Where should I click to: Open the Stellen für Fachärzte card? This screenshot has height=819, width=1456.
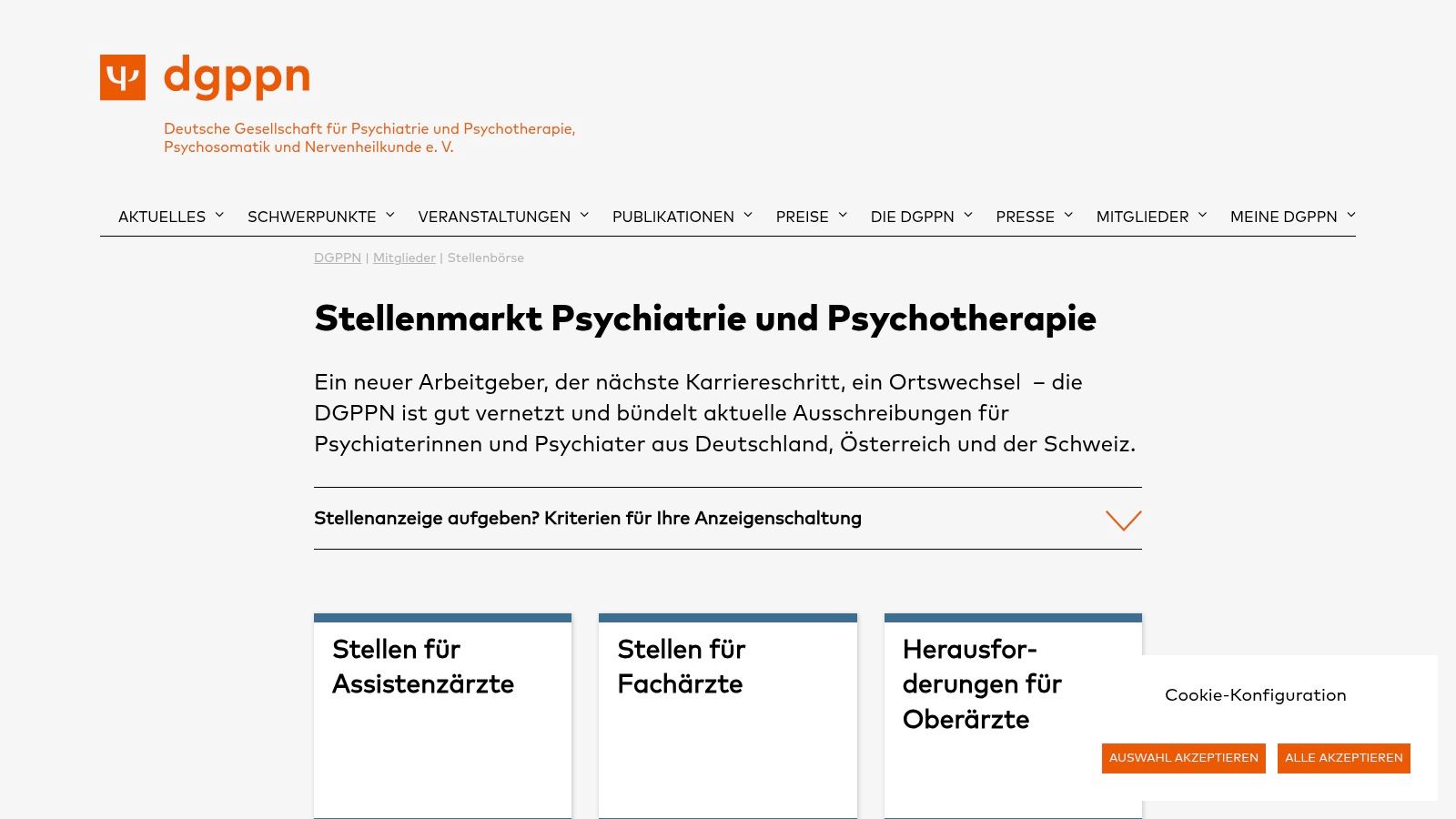click(x=727, y=716)
